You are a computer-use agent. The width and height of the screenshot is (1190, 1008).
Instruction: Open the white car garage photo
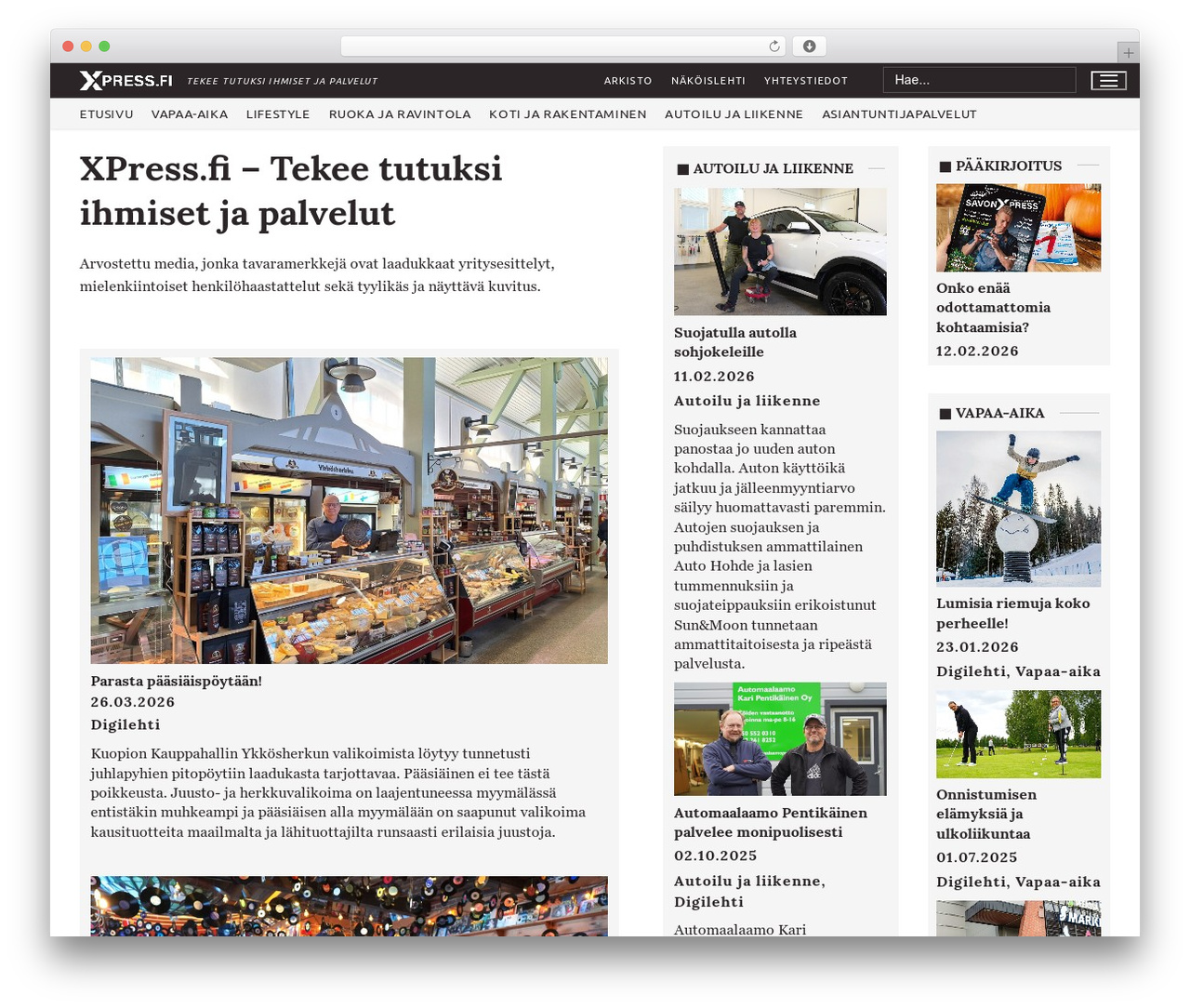[780, 252]
